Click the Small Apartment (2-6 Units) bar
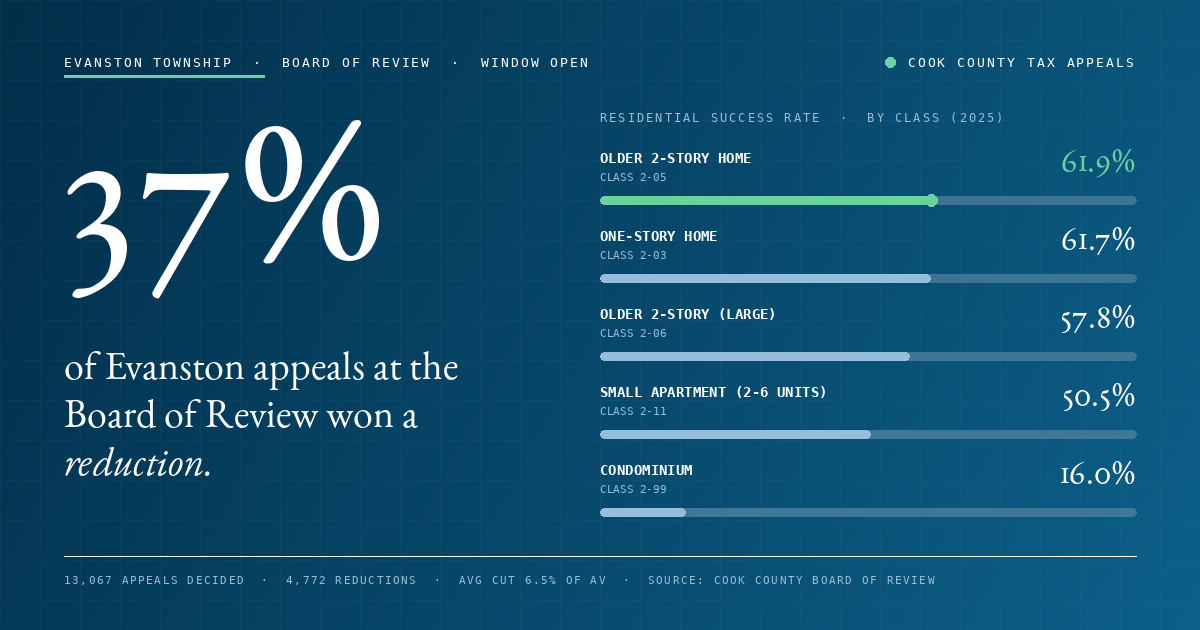Screen dimensions: 1200x630 pyautogui.click(x=868, y=434)
